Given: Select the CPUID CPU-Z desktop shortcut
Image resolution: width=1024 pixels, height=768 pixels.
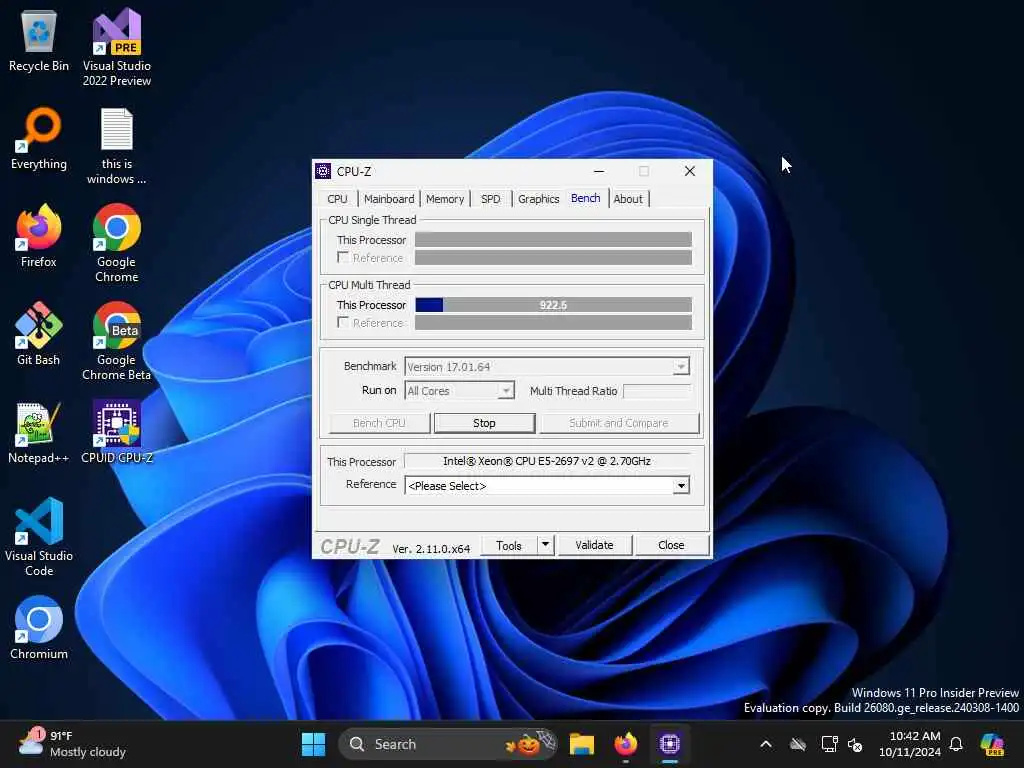Looking at the screenshot, I should 117,432.
